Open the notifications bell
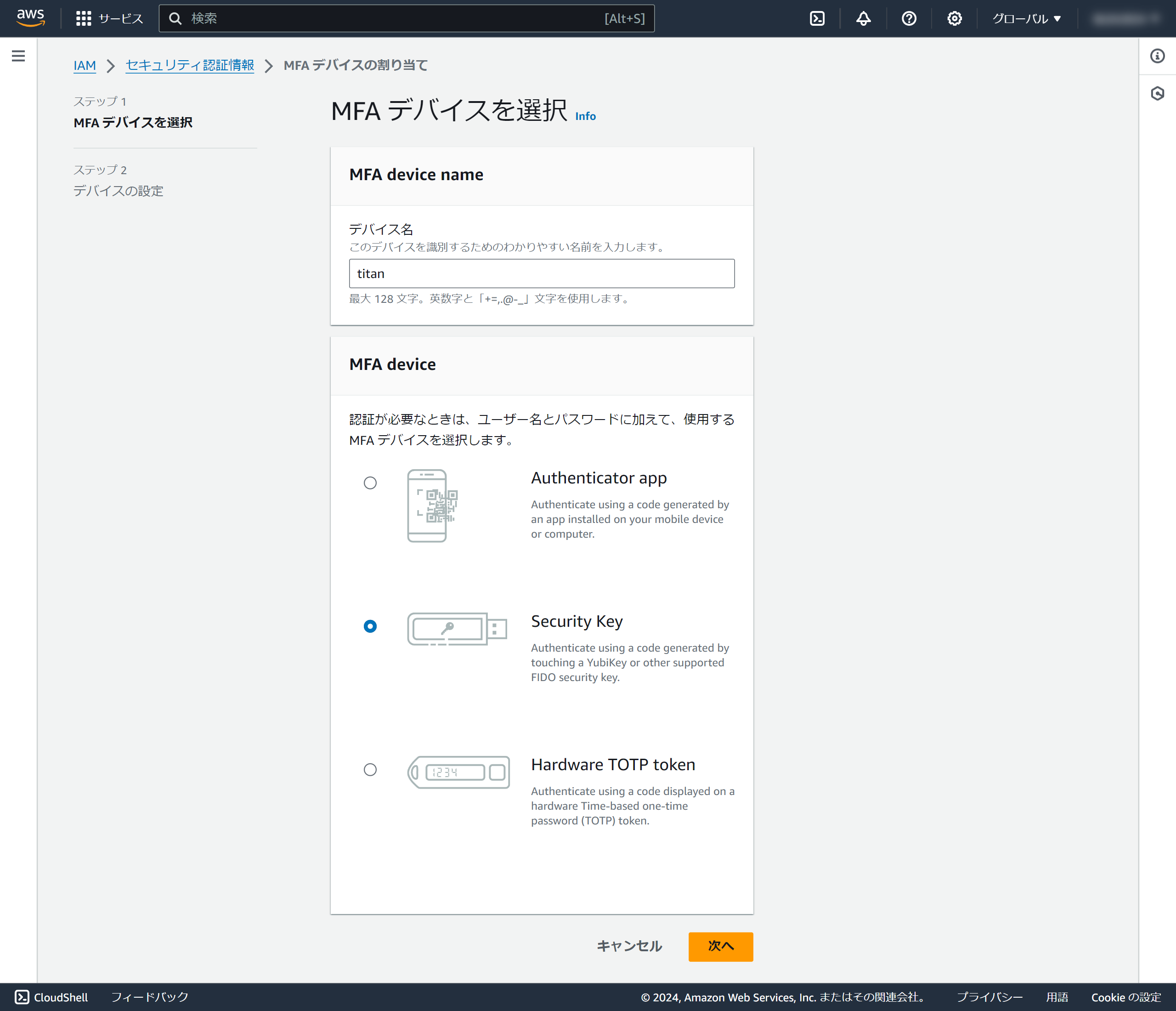 coord(863,19)
